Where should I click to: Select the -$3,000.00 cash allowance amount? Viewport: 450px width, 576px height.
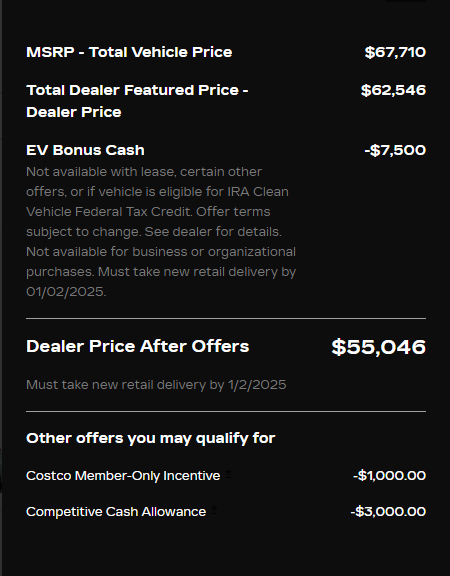(x=388, y=512)
